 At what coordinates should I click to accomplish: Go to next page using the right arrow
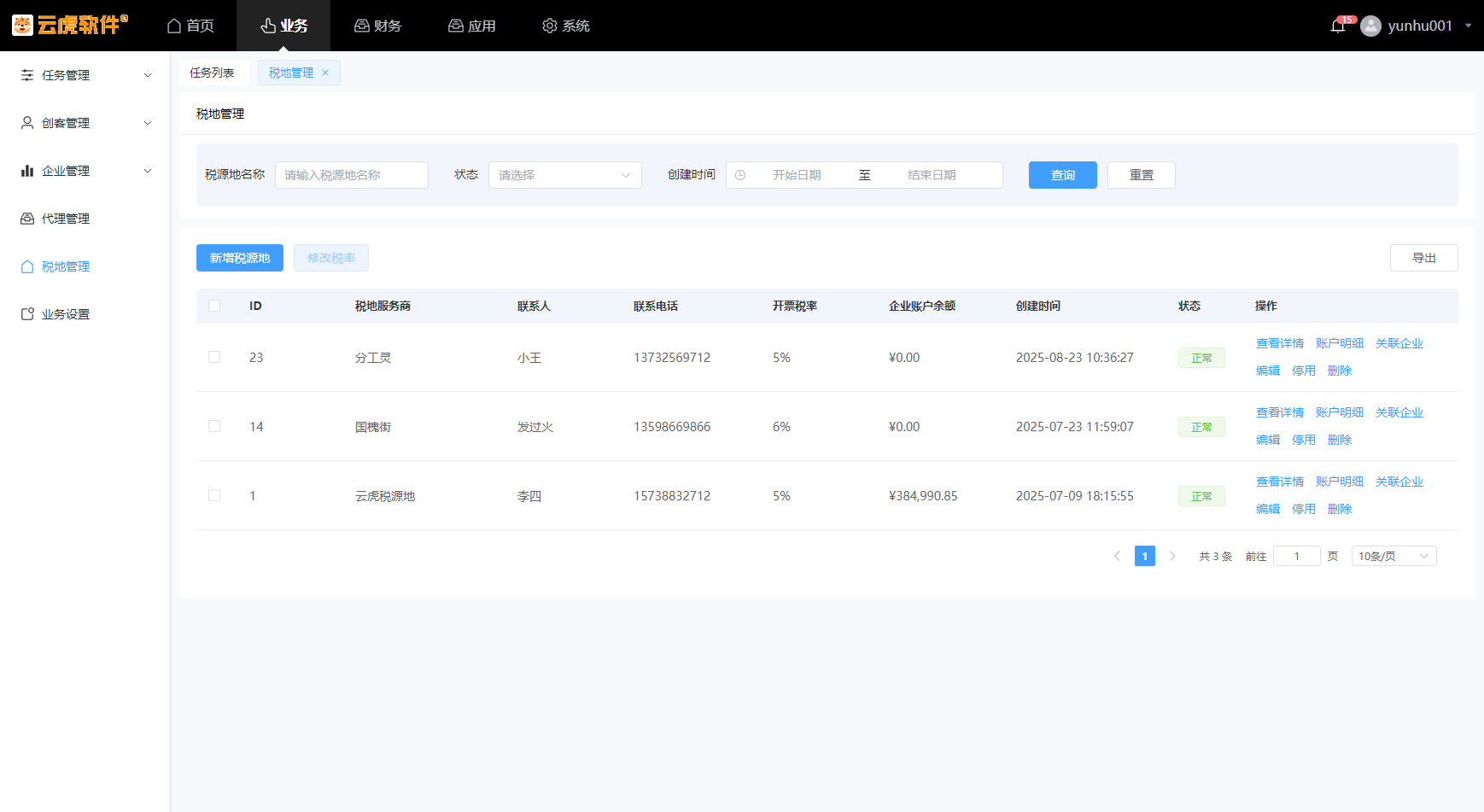(x=1172, y=556)
